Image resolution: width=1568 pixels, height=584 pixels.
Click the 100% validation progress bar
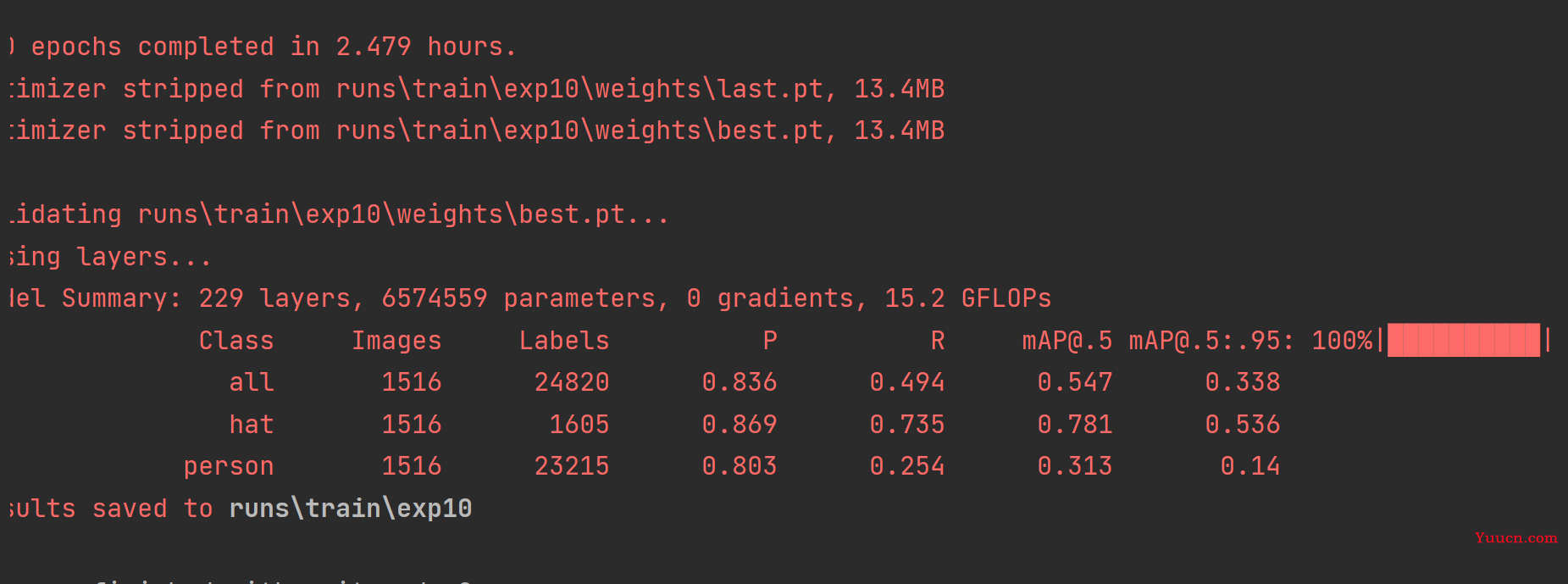[x=1464, y=340]
